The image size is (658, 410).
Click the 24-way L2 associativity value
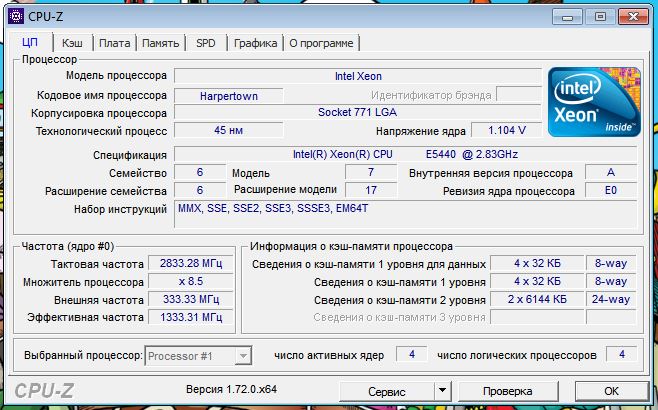coord(611,299)
